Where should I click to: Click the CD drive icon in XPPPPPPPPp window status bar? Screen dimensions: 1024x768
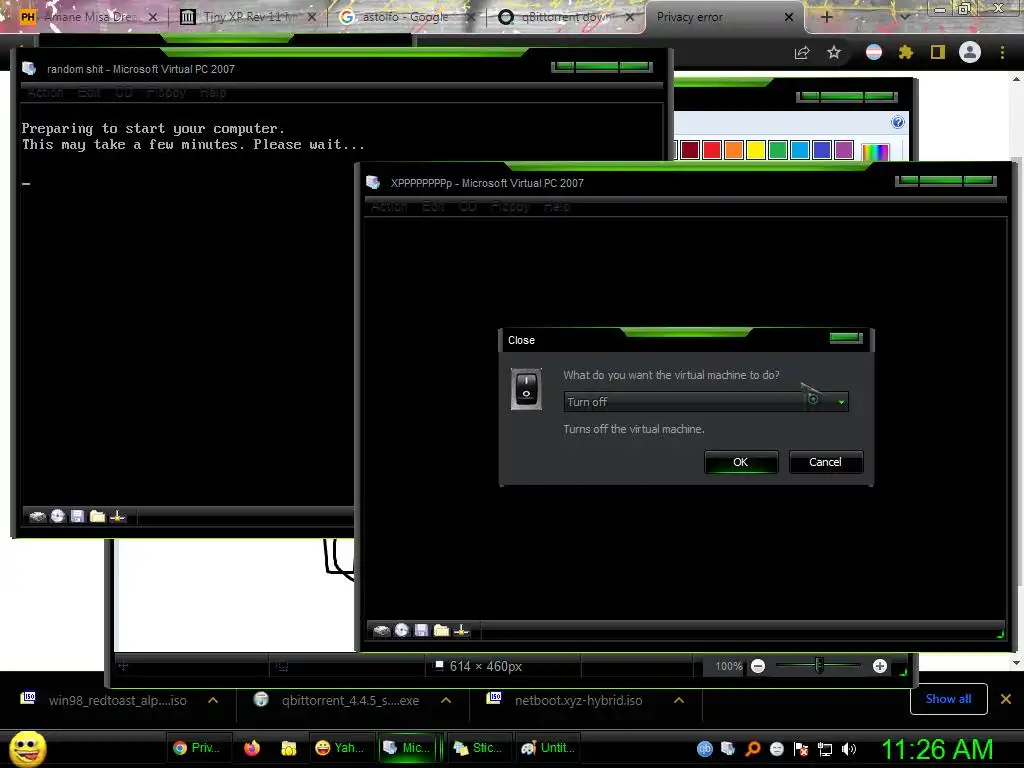coord(402,630)
